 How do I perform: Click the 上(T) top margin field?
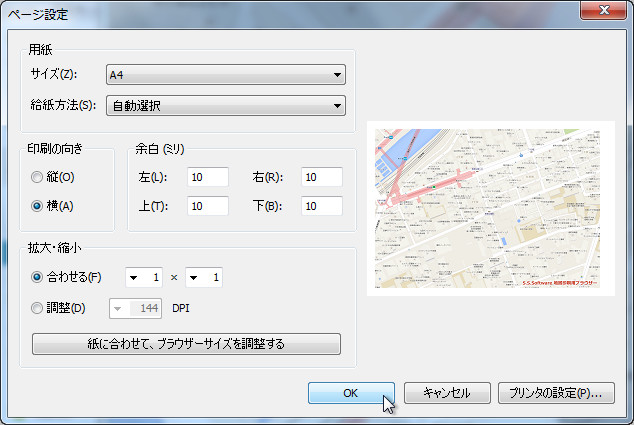click(x=208, y=206)
